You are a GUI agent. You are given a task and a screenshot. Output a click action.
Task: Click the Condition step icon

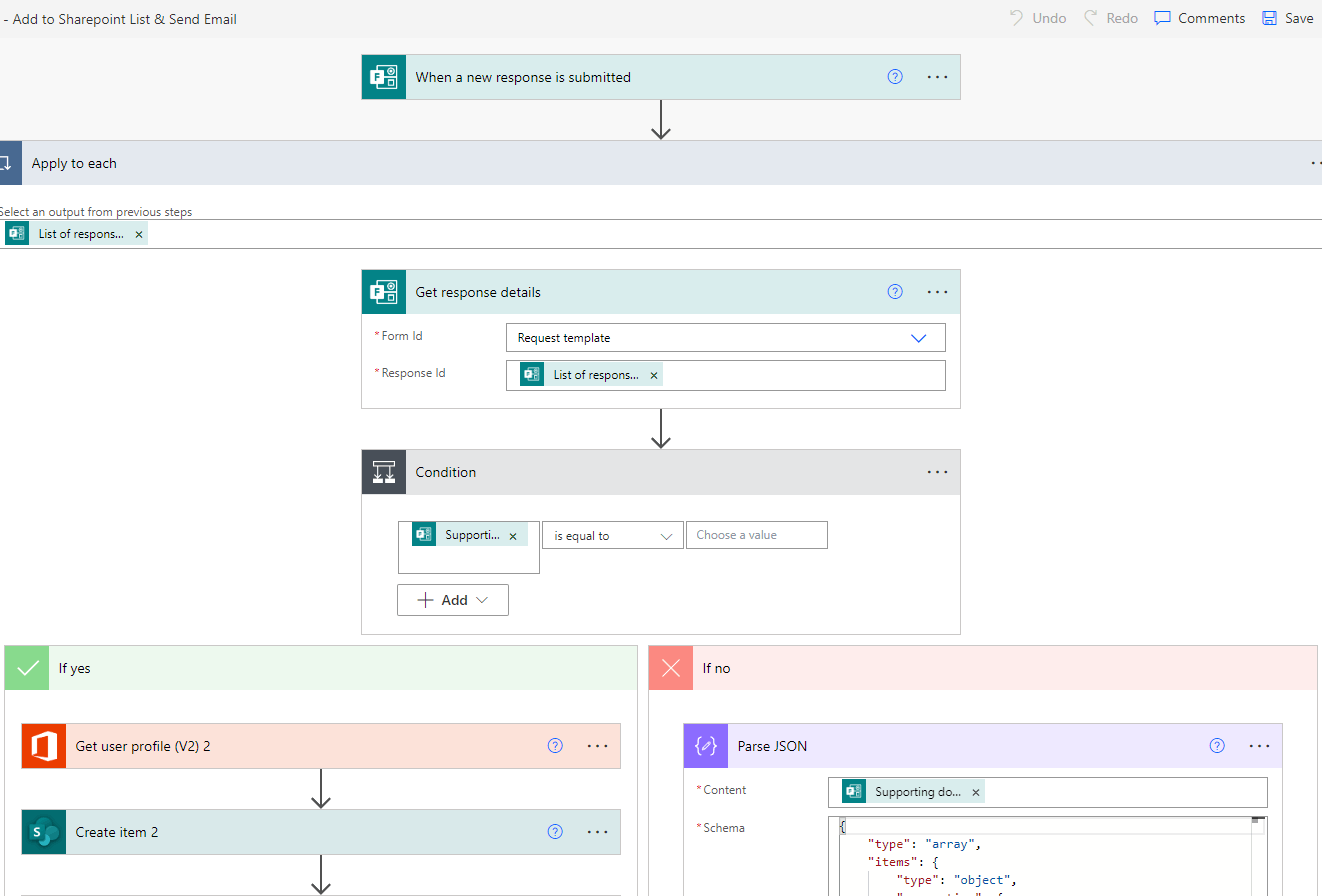[384, 472]
